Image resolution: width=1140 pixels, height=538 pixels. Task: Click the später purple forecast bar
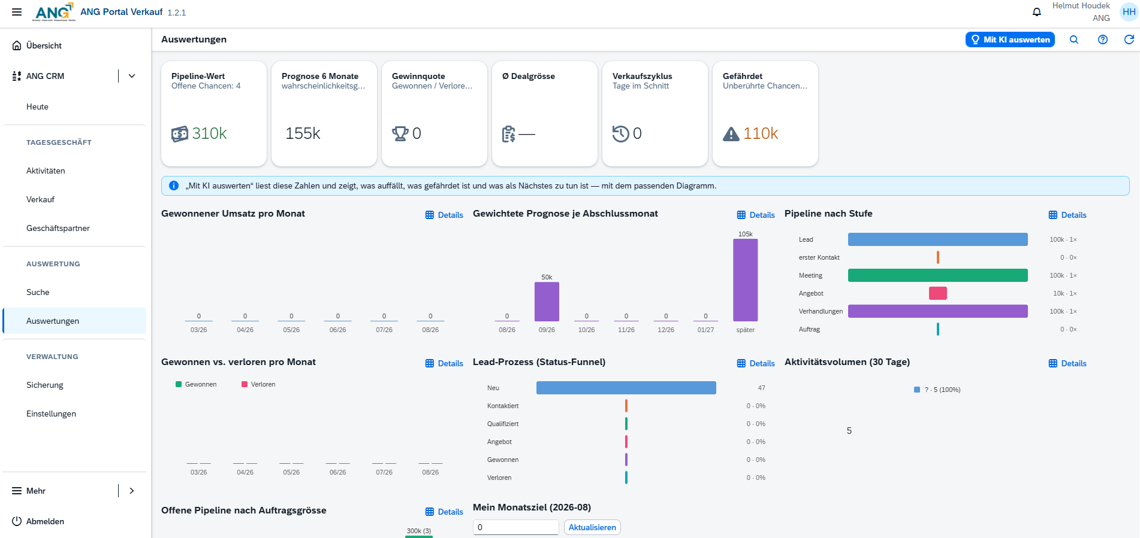click(x=745, y=280)
